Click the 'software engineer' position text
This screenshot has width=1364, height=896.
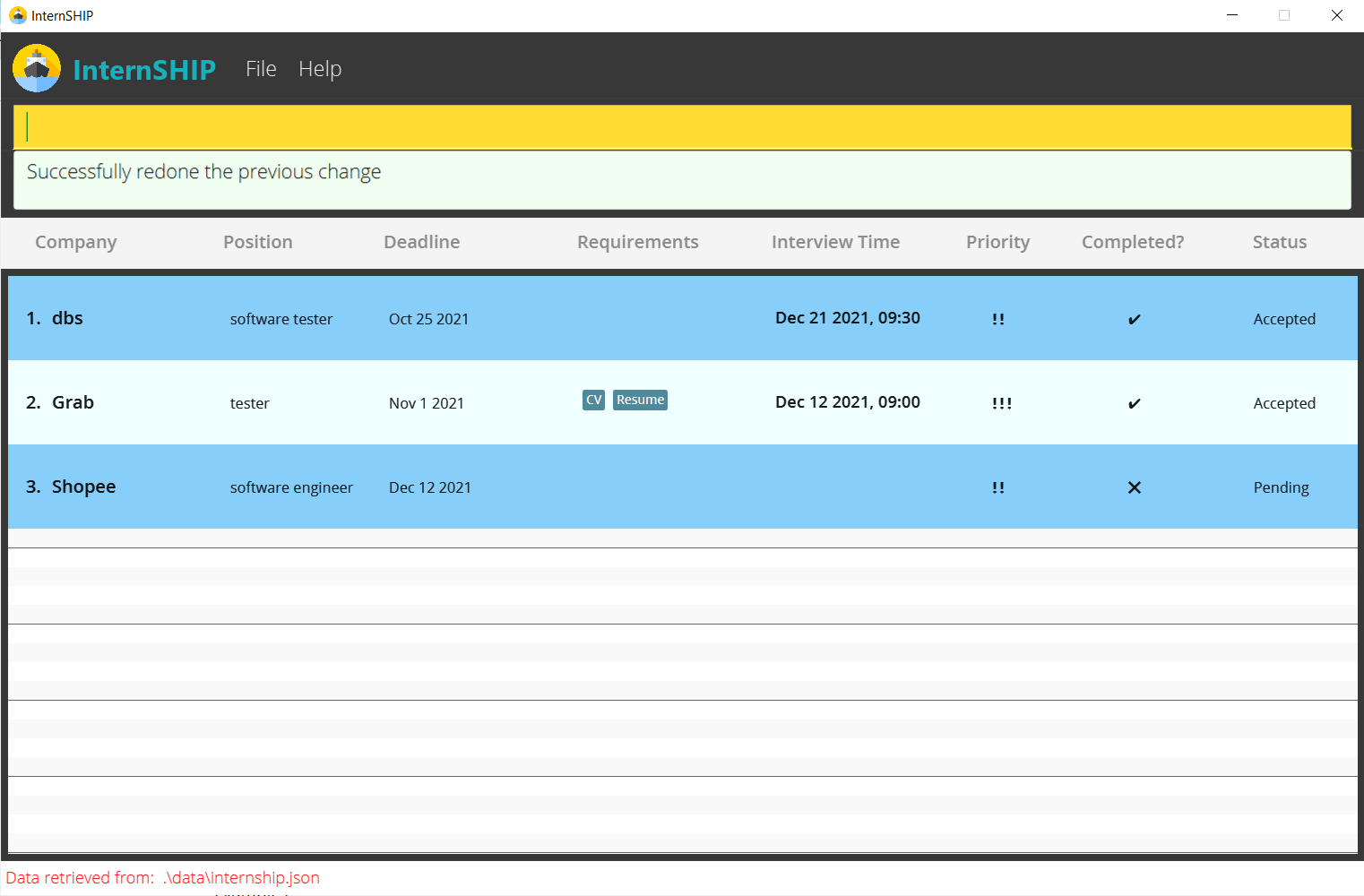[x=291, y=487]
